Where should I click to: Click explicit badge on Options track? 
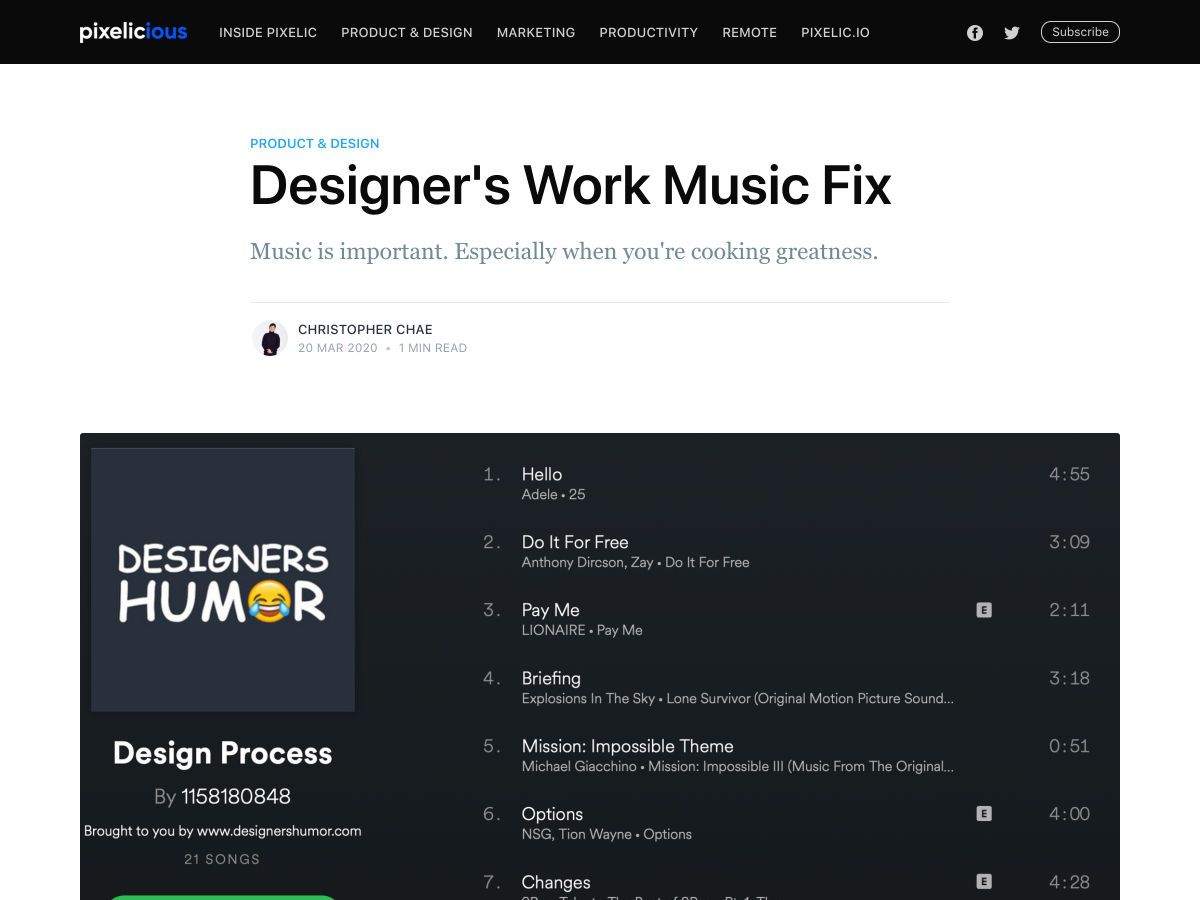[984, 814]
